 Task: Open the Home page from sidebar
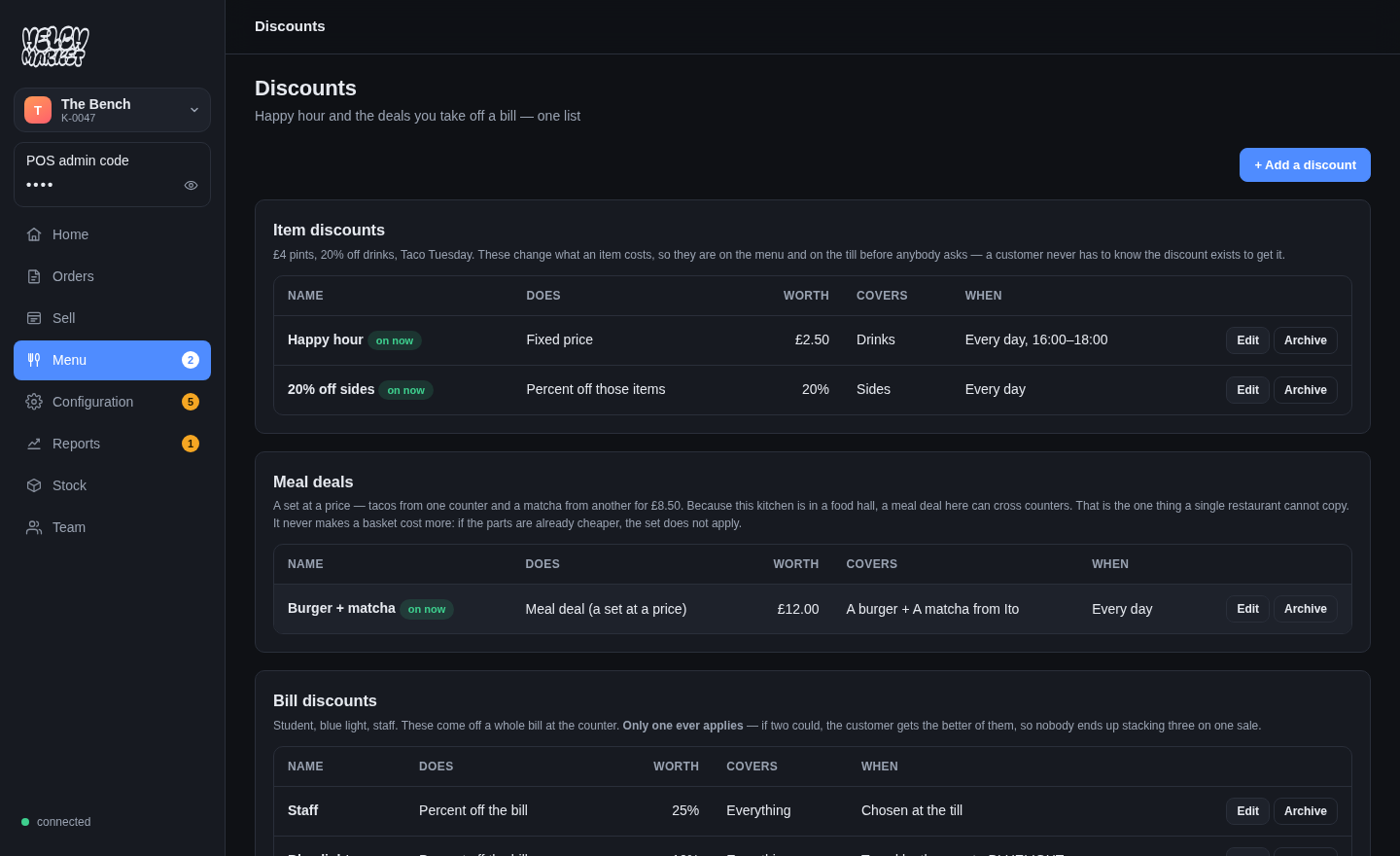click(112, 234)
